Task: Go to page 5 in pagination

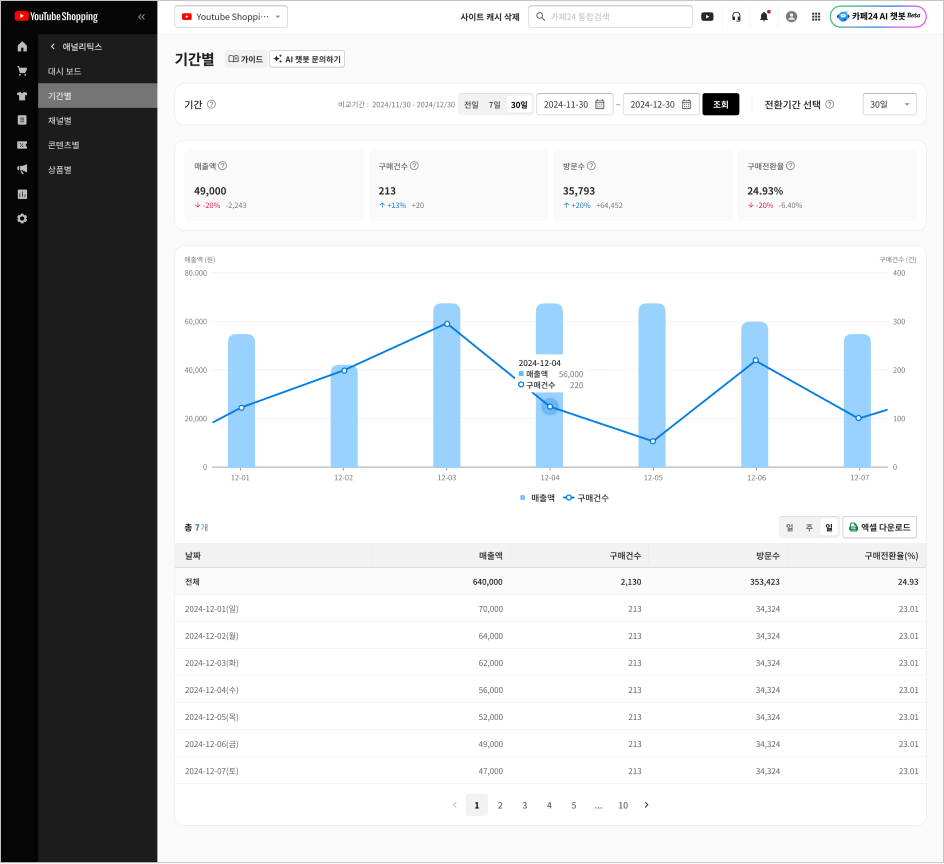Action: (x=574, y=805)
